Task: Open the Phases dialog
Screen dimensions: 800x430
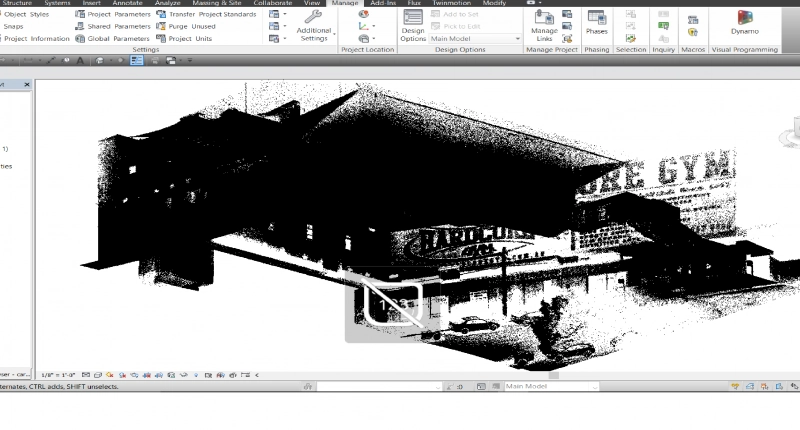Action: (x=596, y=23)
